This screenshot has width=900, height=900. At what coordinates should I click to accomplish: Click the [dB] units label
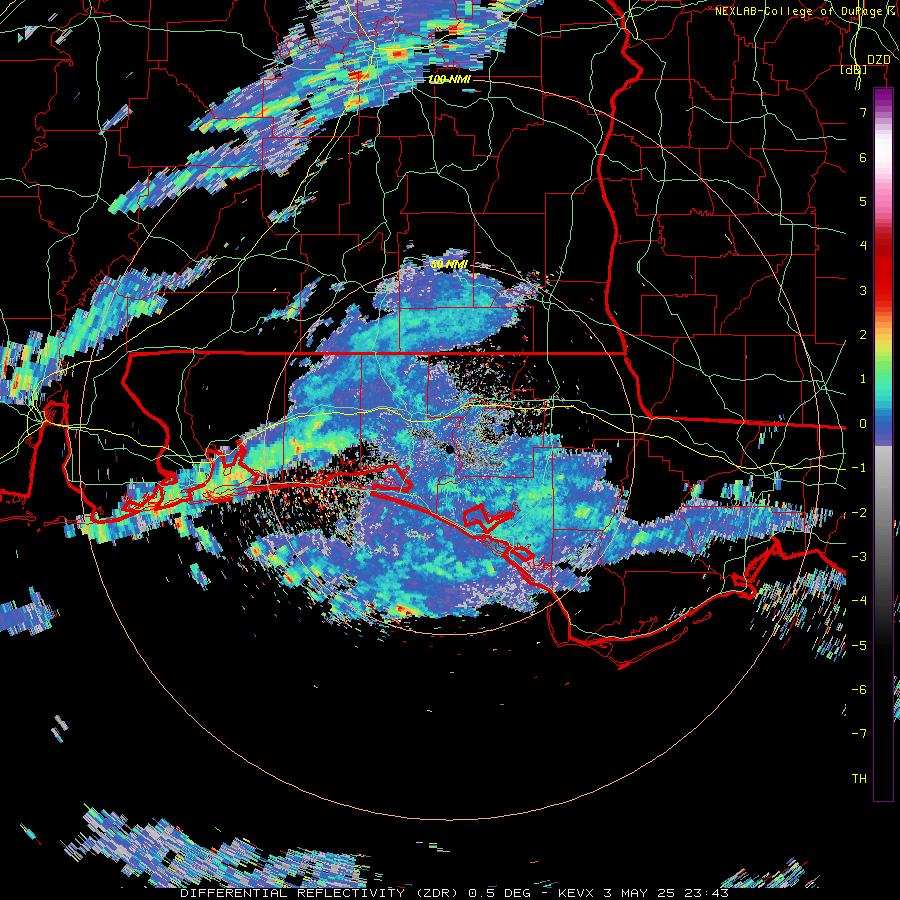pyautogui.click(x=854, y=70)
